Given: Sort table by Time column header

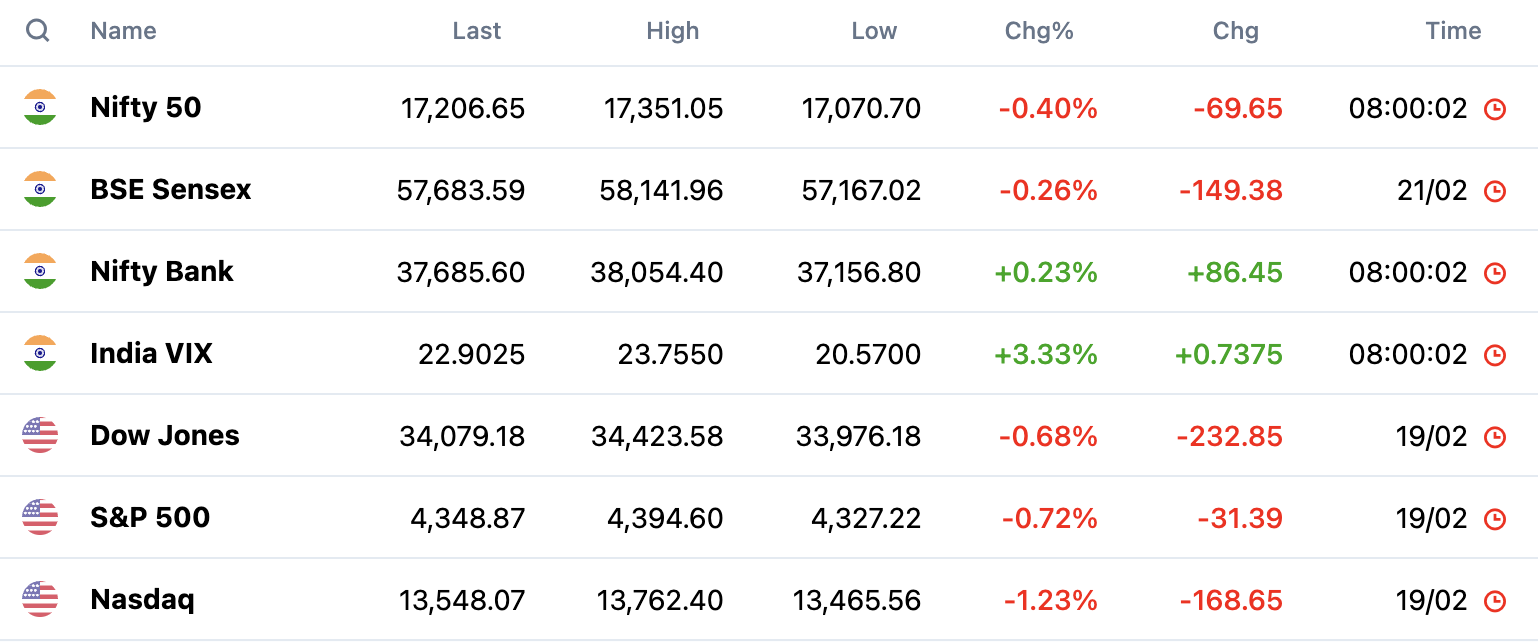Looking at the screenshot, I should (x=1454, y=31).
